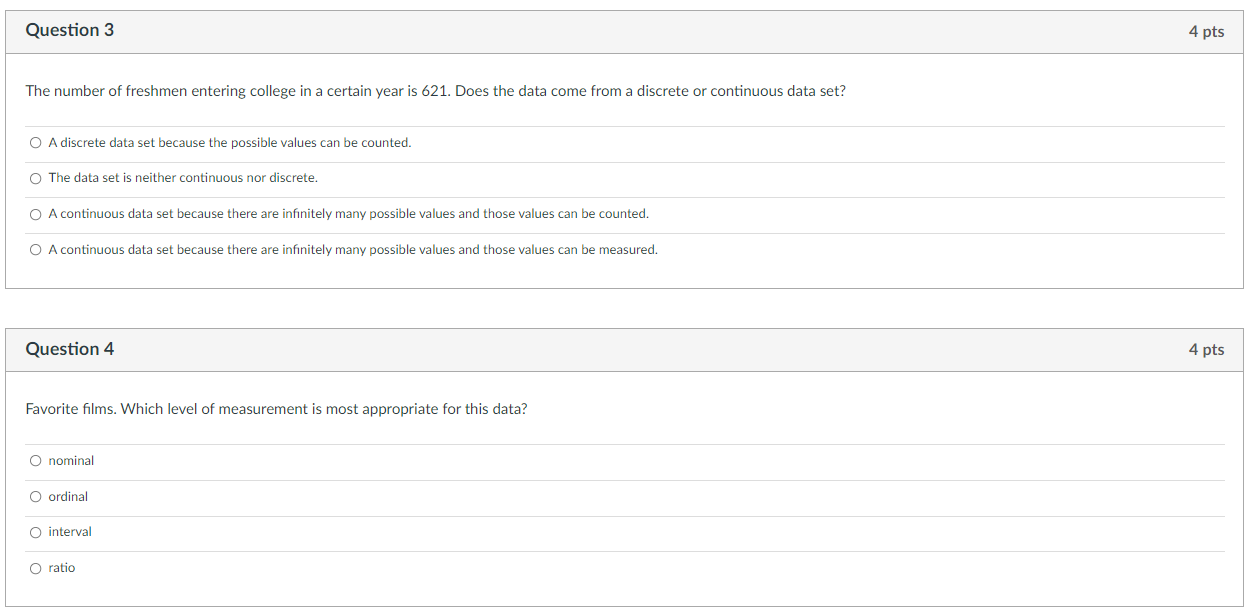Click the Question 4 heading

coord(70,349)
